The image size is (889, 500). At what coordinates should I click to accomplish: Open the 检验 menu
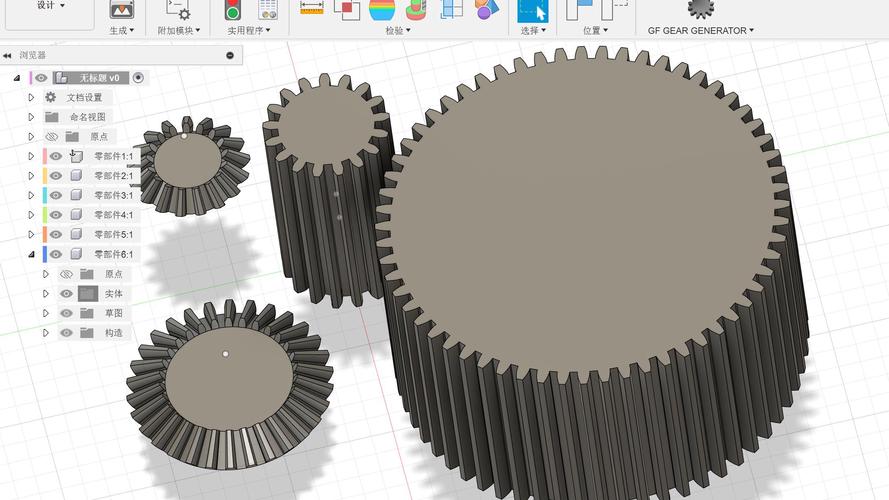397,31
